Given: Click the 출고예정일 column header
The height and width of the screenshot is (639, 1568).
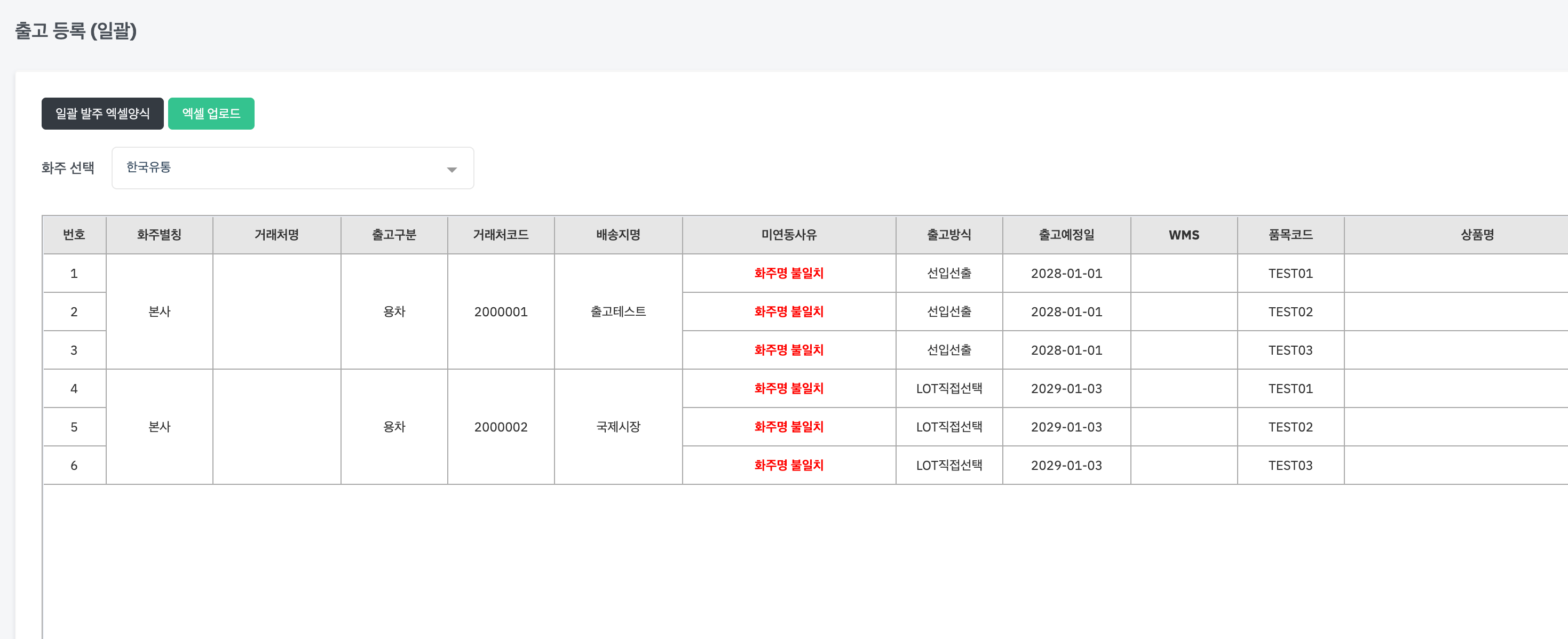Looking at the screenshot, I should [1066, 235].
